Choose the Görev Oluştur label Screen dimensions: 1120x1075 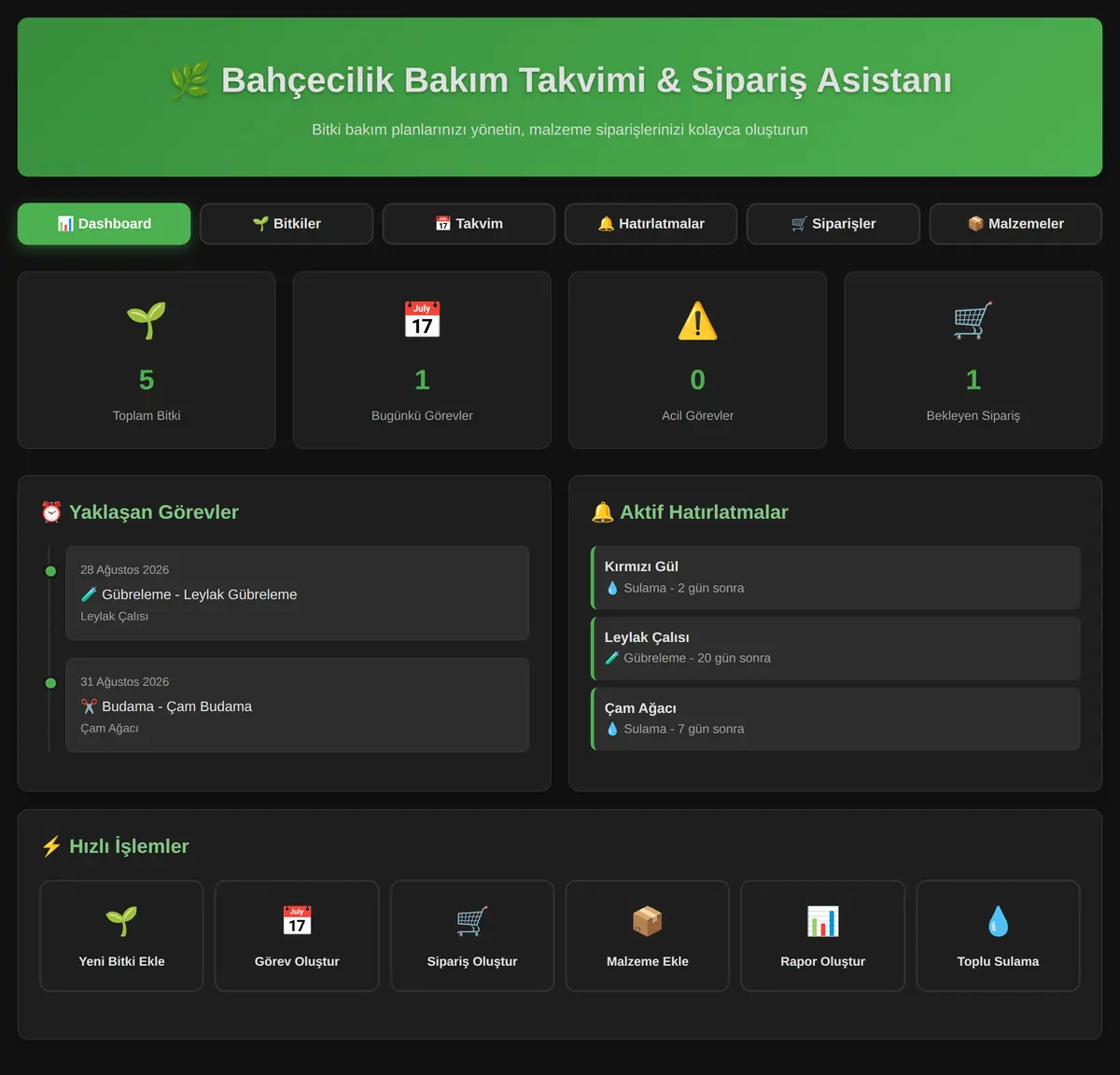pyautogui.click(x=297, y=961)
